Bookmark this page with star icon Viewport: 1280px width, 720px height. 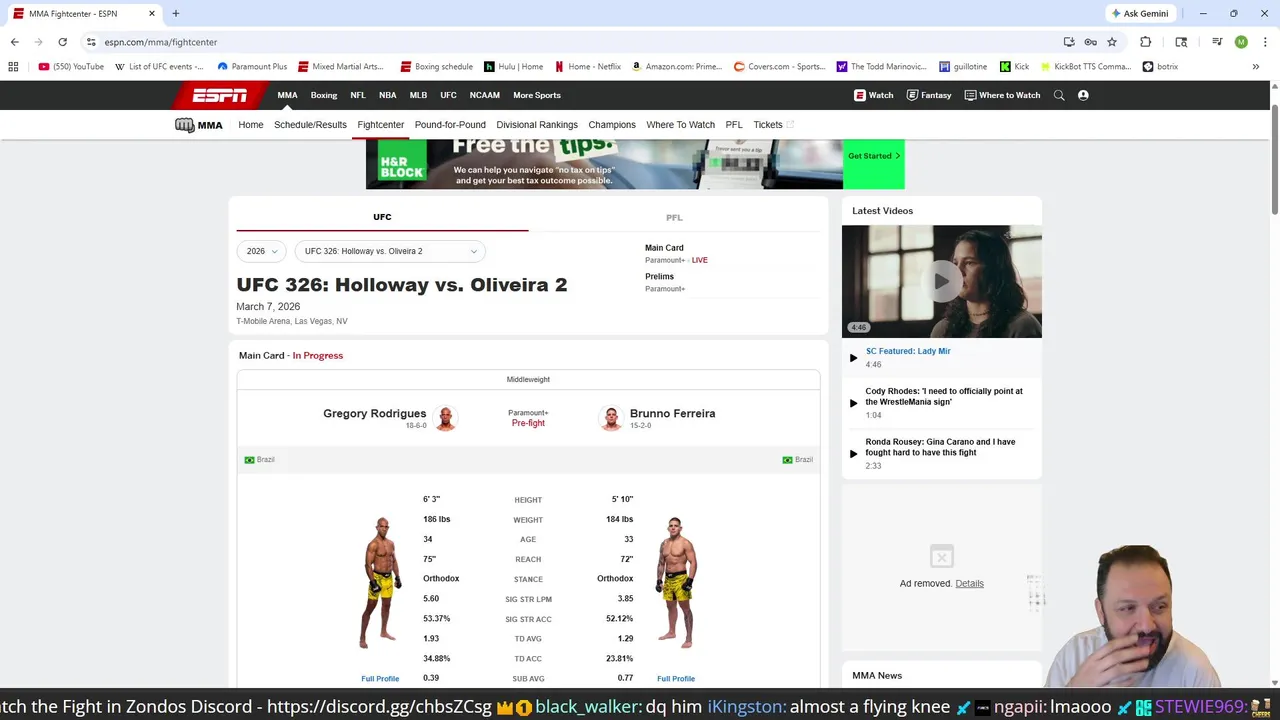(x=1111, y=42)
